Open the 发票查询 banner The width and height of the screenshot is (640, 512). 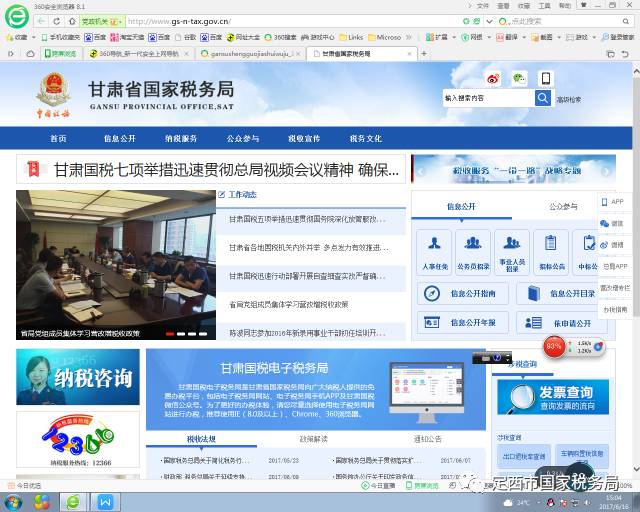[x=553, y=397]
